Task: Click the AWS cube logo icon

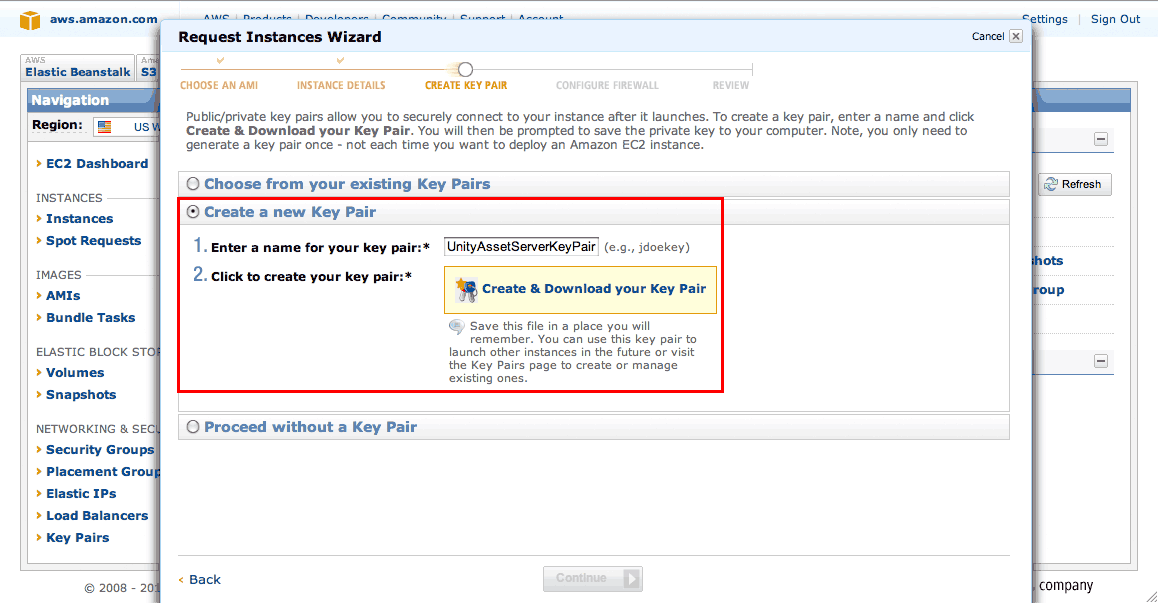Action: (x=30, y=20)
